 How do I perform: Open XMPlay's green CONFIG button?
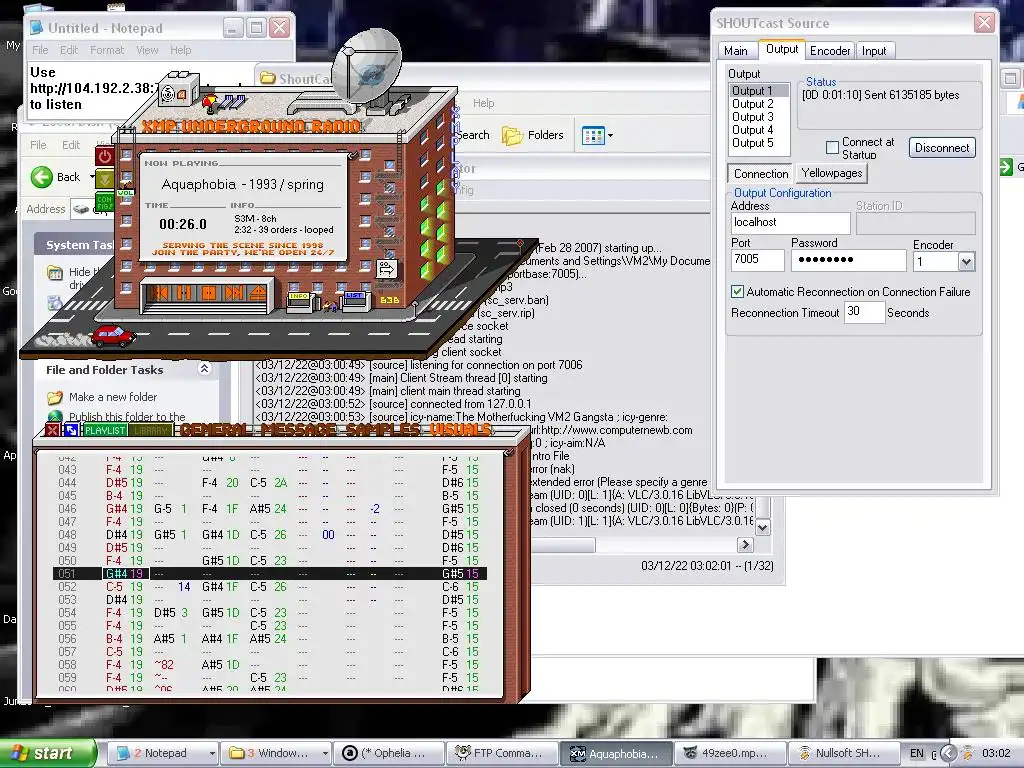click(x=105, y=202)
